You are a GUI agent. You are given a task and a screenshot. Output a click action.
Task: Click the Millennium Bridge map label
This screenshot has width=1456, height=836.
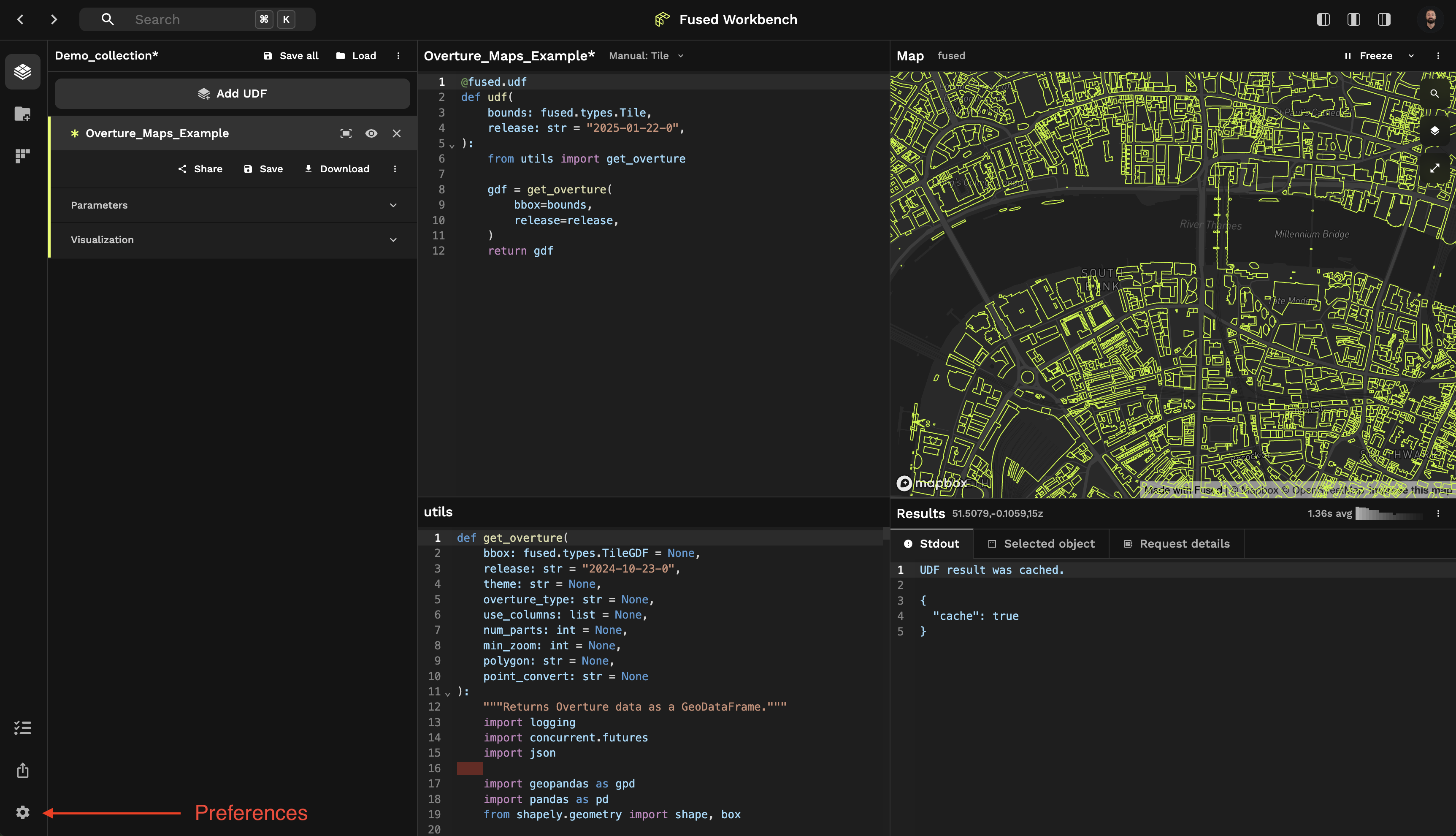pyautogui.click(x=1312, y=234)
